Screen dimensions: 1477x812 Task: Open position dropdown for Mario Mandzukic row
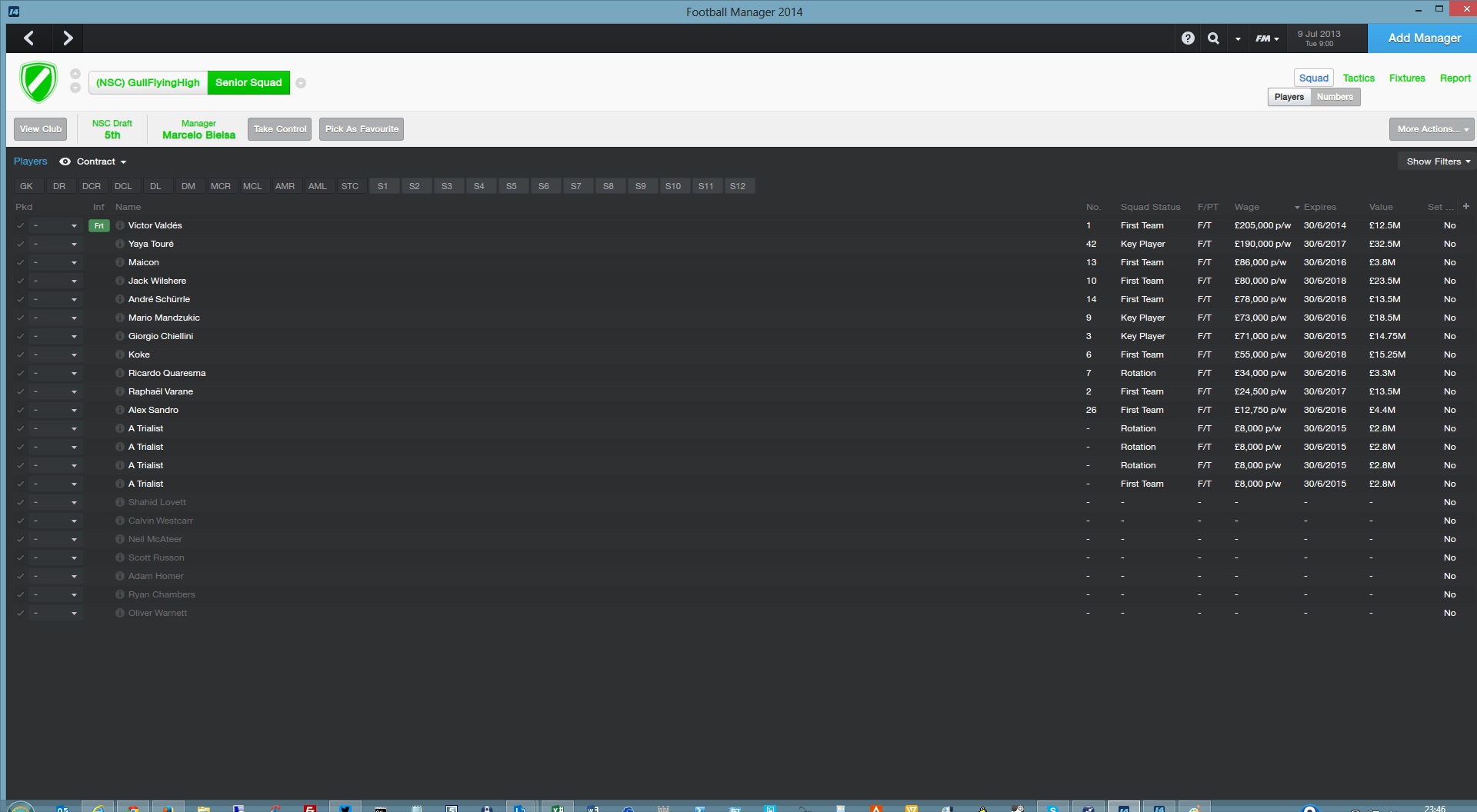55,318
